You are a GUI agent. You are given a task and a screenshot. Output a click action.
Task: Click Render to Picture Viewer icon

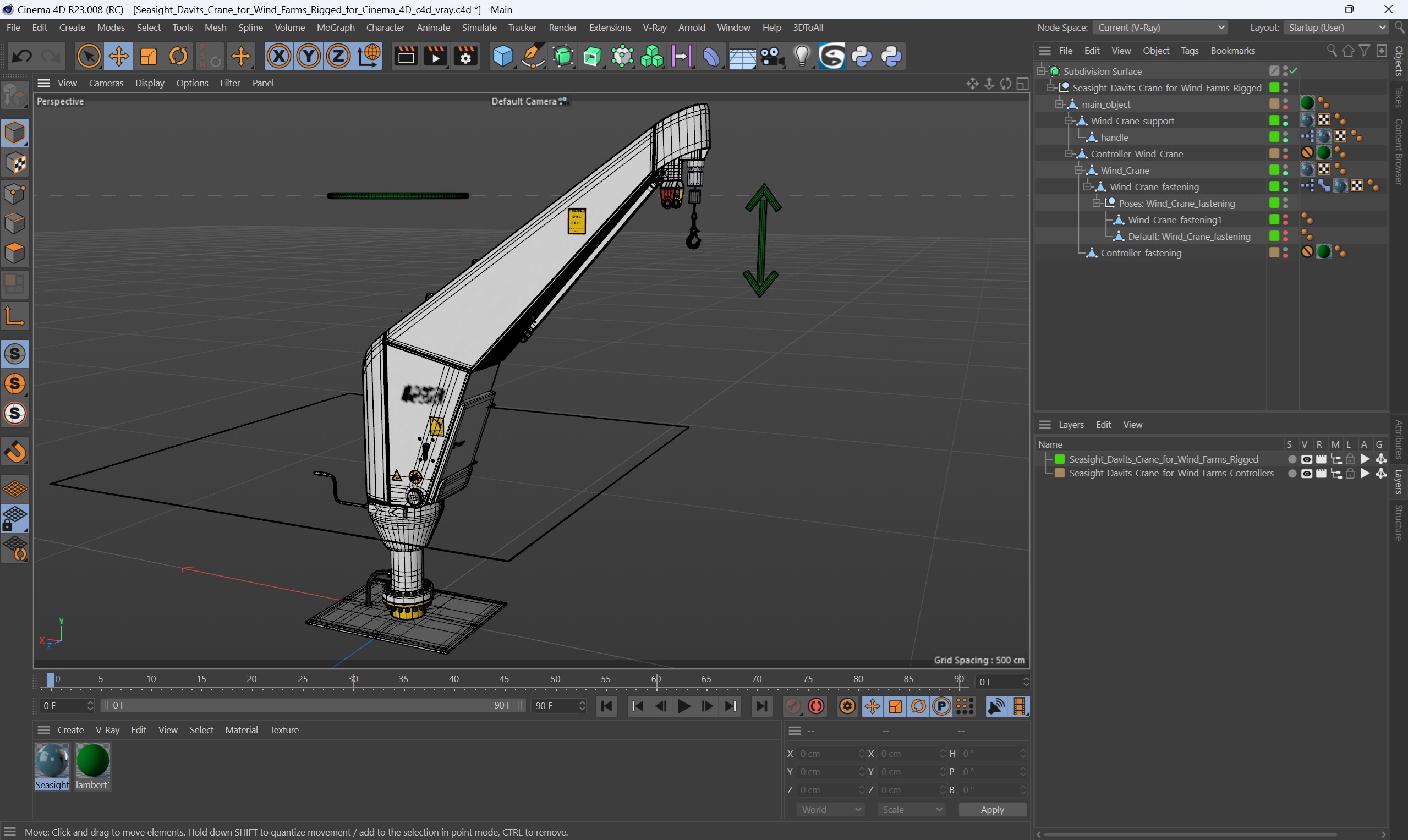[x=435, y=56]
